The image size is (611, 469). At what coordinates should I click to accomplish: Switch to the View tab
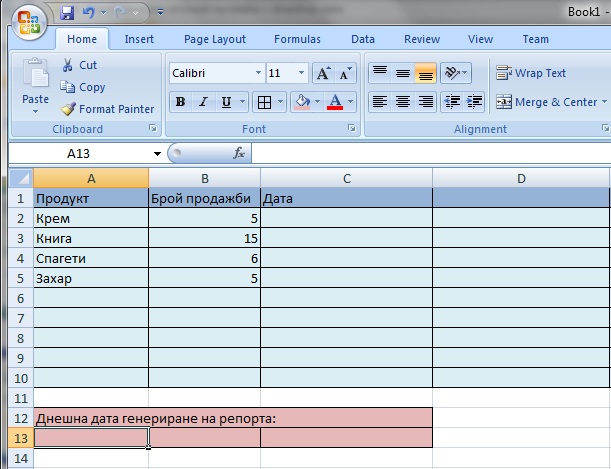[x=480, y=39]
